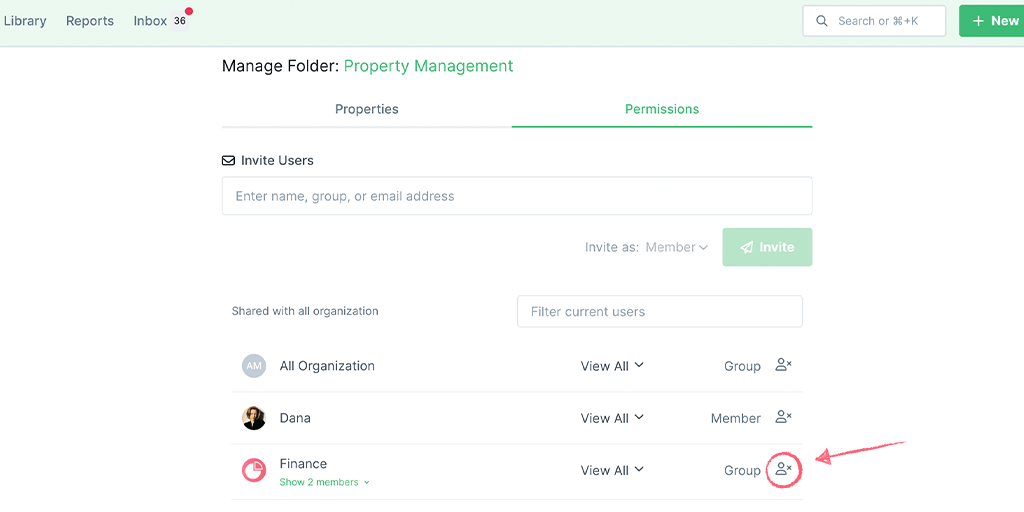Click the Finance group pie avatar
Viewport: 1024px width, 512px height.
254,470
